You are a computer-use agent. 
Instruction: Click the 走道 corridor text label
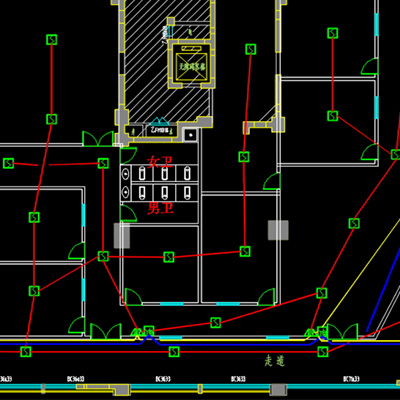pos(275,361)
